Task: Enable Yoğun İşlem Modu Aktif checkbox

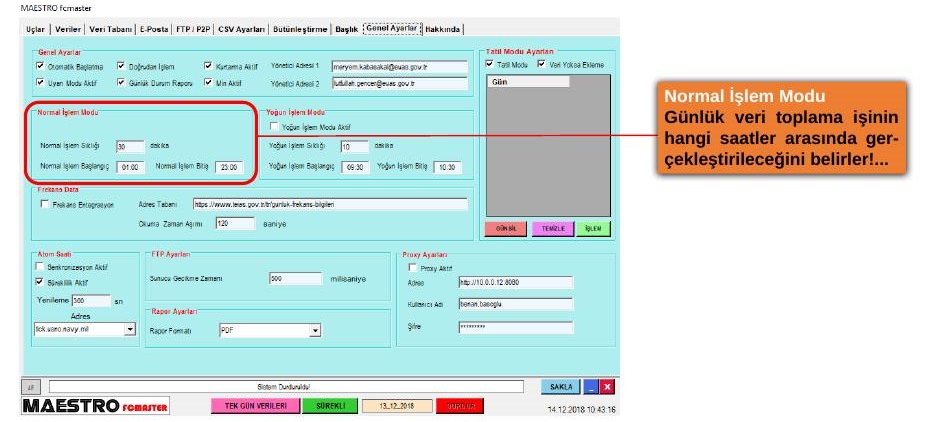Action: pos(274,126)
